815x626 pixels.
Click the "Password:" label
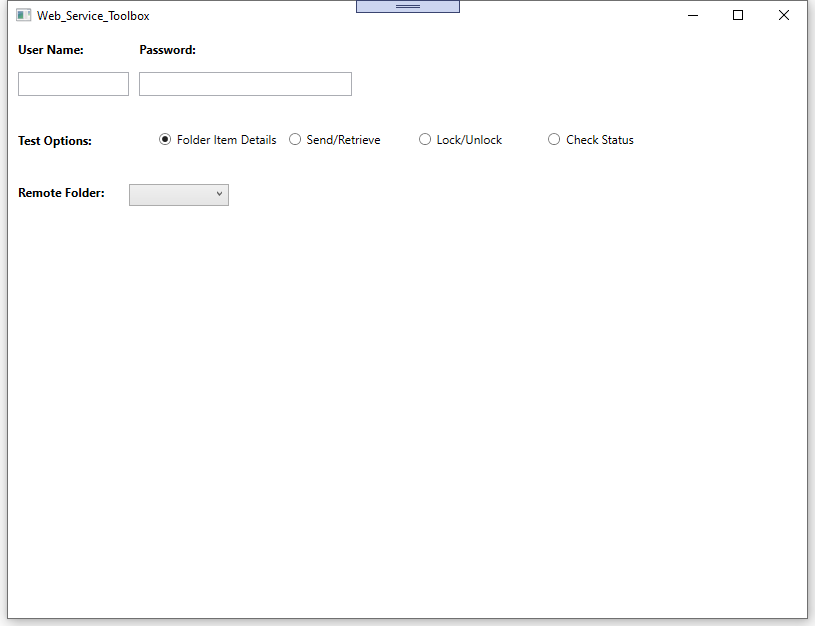(x=167, y=50)
